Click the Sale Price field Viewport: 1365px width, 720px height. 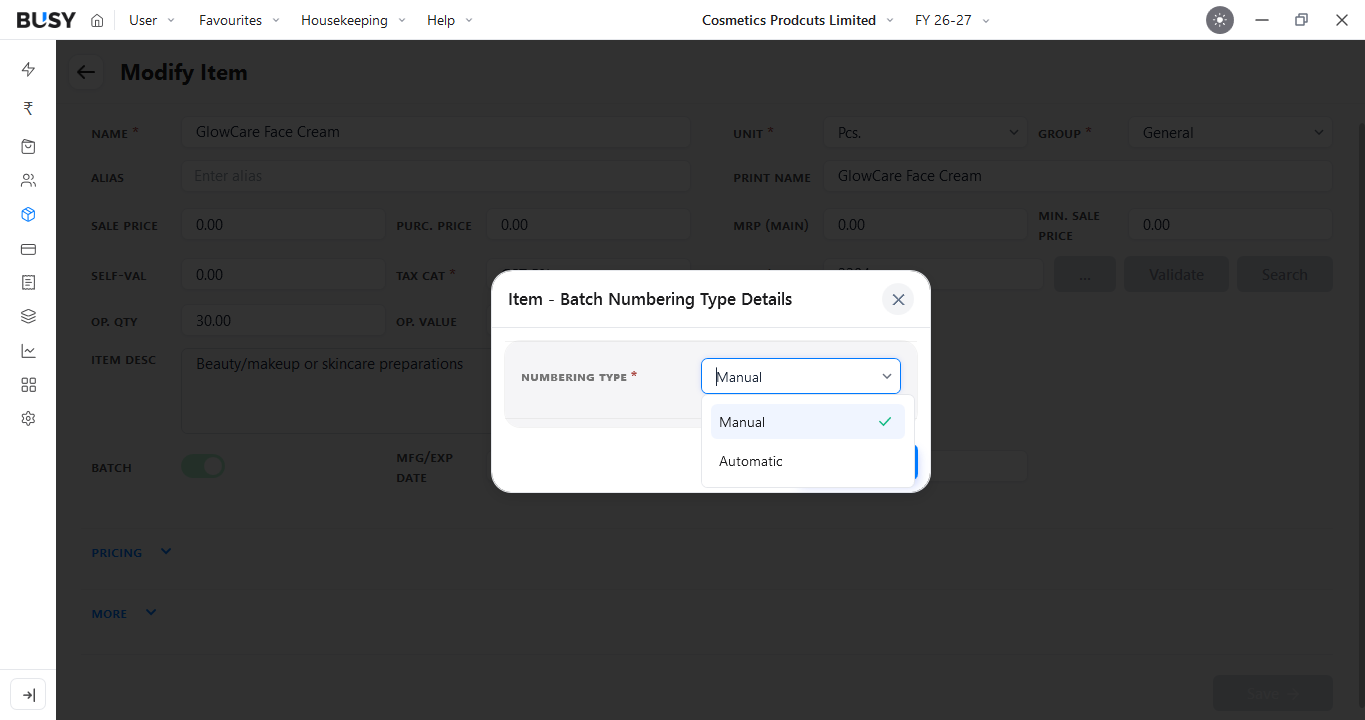click(x=283, y=225)
